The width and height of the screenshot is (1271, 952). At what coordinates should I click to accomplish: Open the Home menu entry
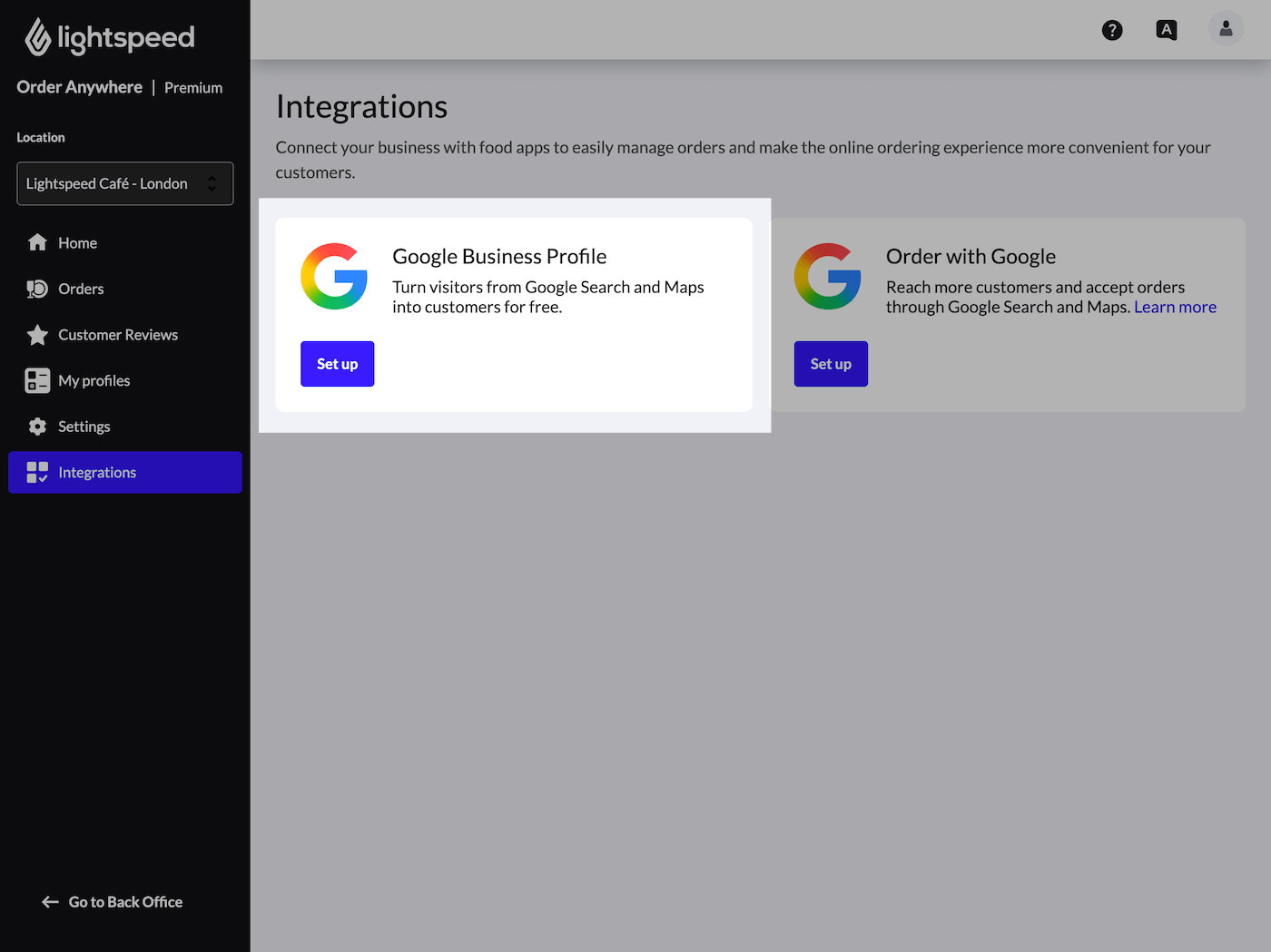[x=77, y=242]
